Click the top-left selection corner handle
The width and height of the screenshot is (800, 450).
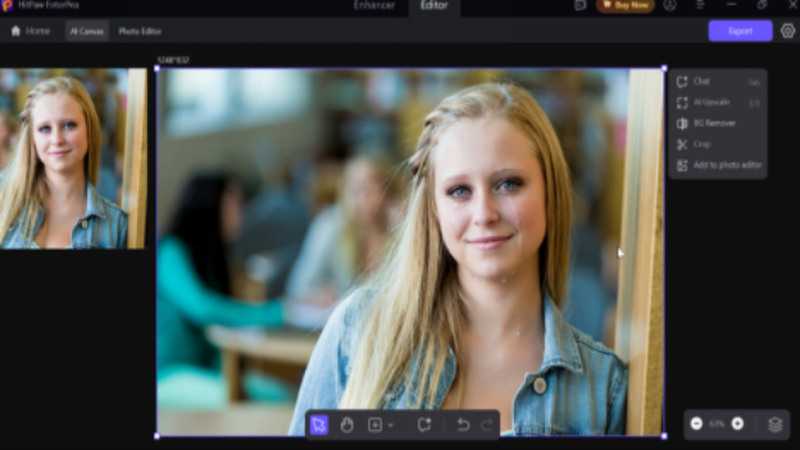pyautogui.click(x=157, y=68)
